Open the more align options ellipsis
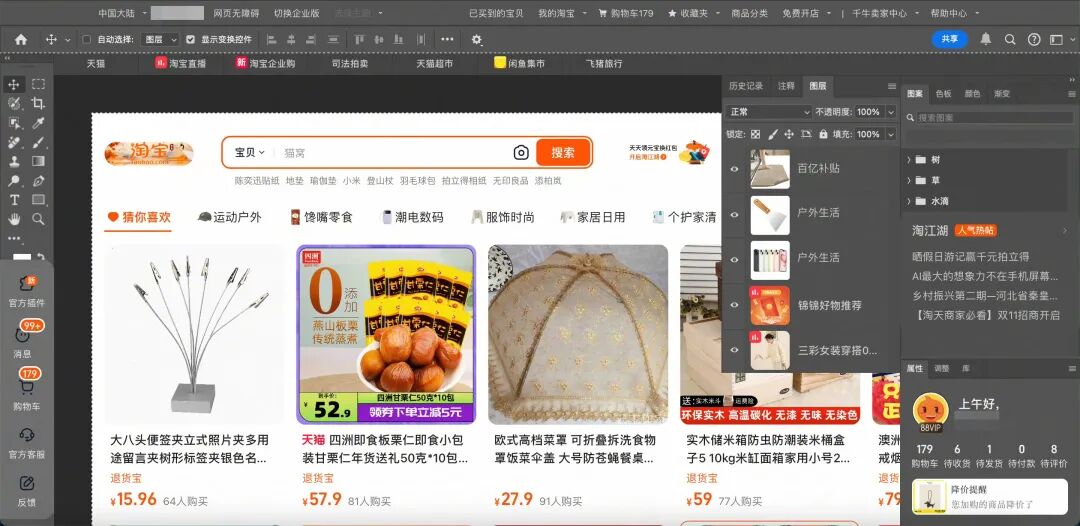This screenshot has height=526, width=1080. coord(447,40)
